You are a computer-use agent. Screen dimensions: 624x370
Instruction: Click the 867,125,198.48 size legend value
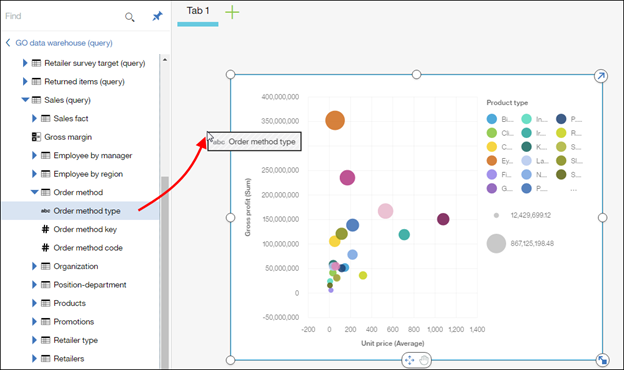click(x=532, y=243)
